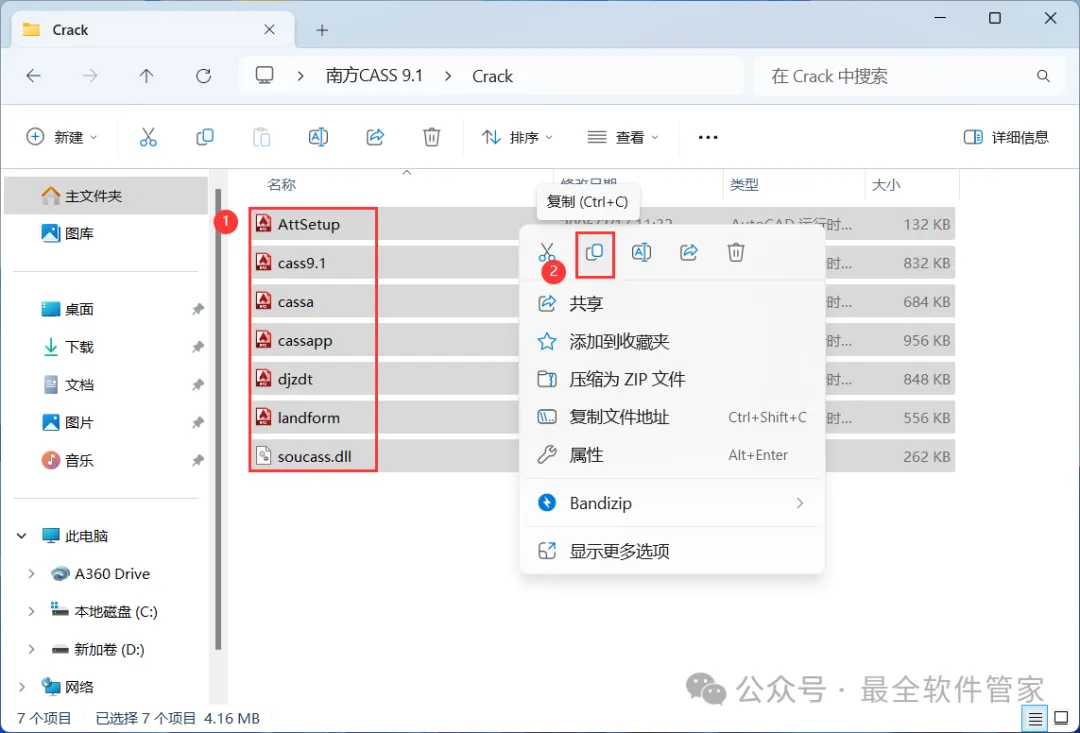
Task: Open 主文件夹 in the sidebar
Action: pyautogui.click(x=105, y=196)
